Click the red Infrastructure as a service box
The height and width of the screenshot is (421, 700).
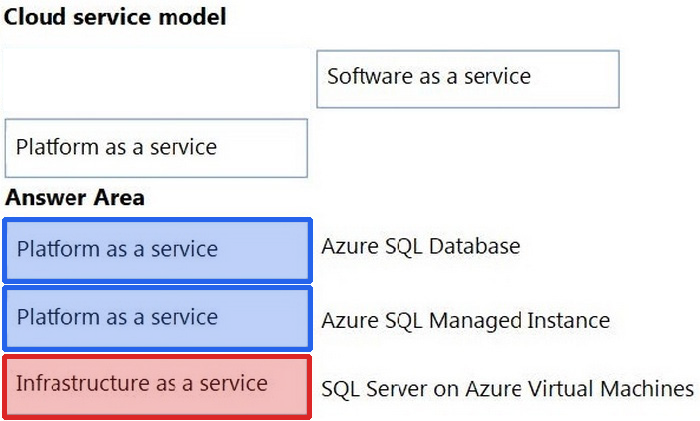(157, 387)
